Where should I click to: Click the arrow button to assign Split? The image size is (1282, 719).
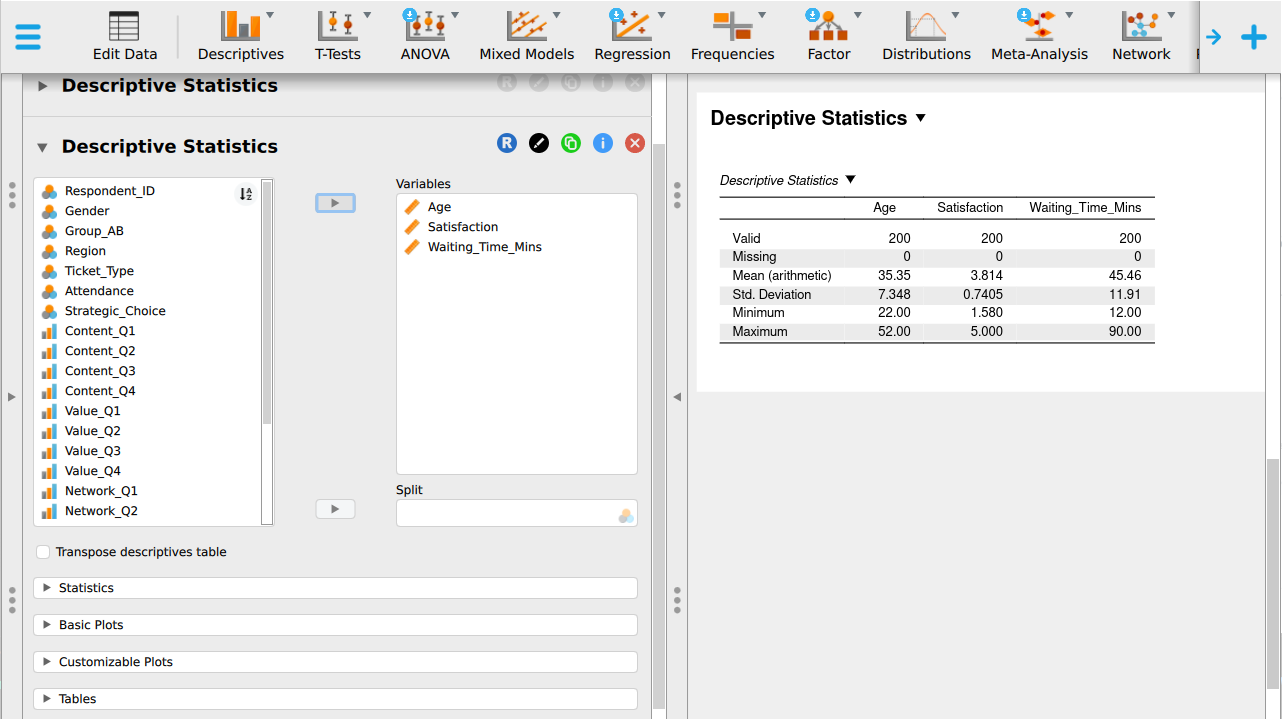click(x=335, y=509)
